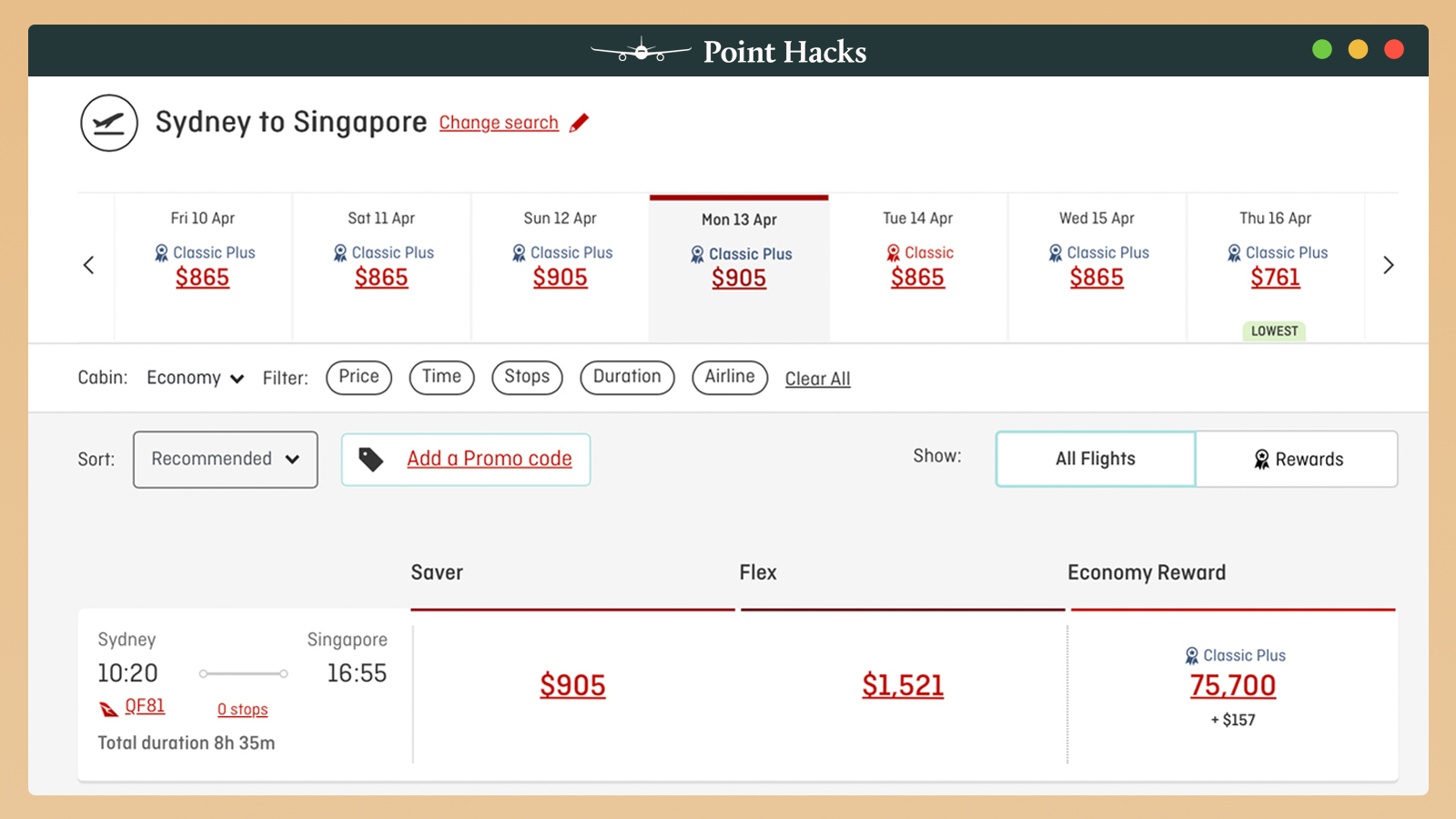The height and width of the screenshot is (819, 1456).
Task: Open the Recommended sort dropdown
Action: [226, 460]
